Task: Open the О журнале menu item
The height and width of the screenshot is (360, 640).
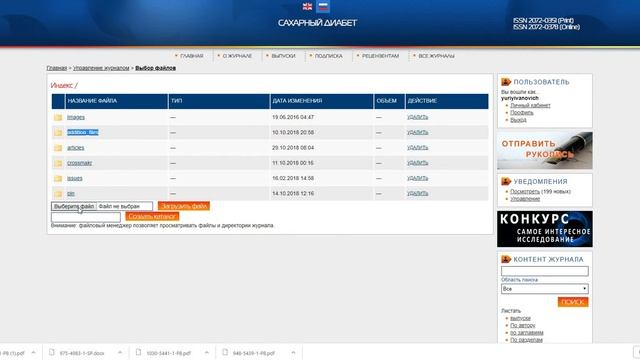Action: pos(237,56)
